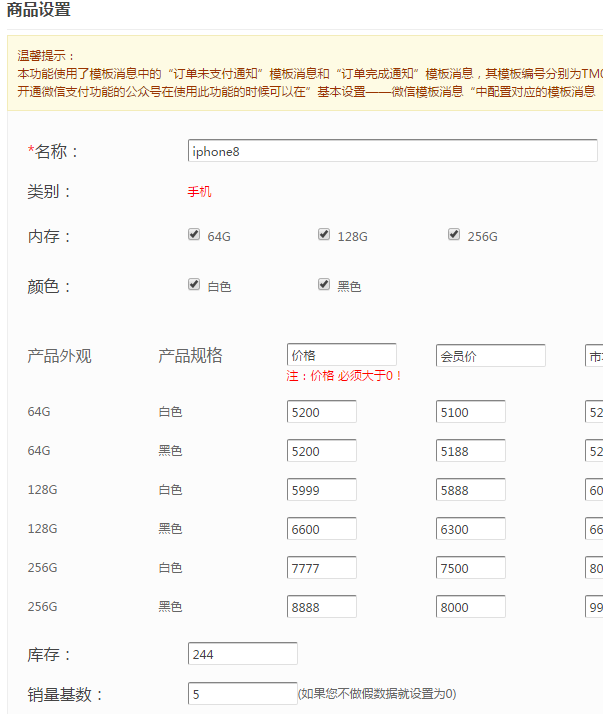The width and height of the screenshot is (603, 714).
Task: Uncheck the 64G memory checkbox
Action: 194,235
